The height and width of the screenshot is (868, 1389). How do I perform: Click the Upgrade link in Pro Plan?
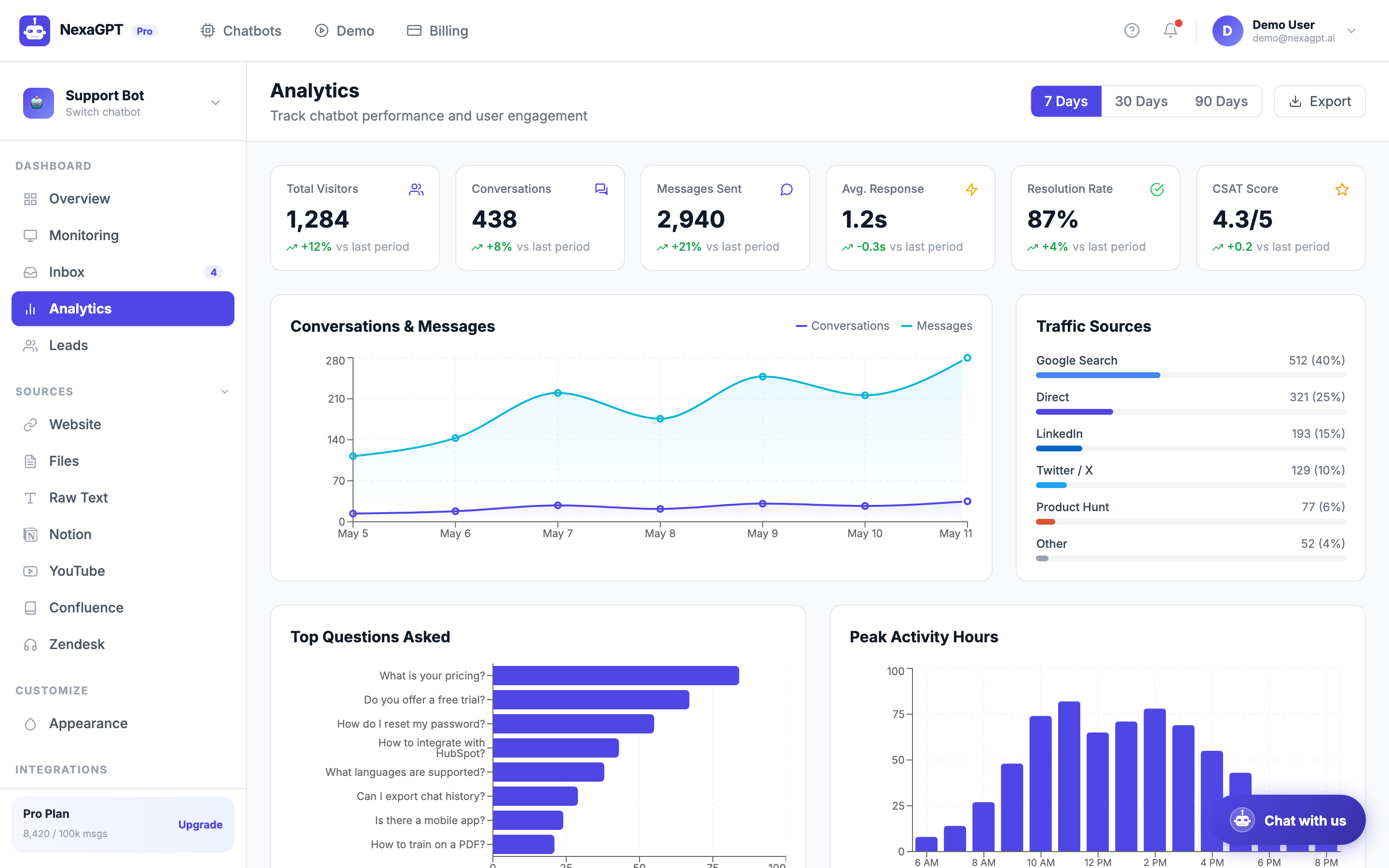(200, 825)
